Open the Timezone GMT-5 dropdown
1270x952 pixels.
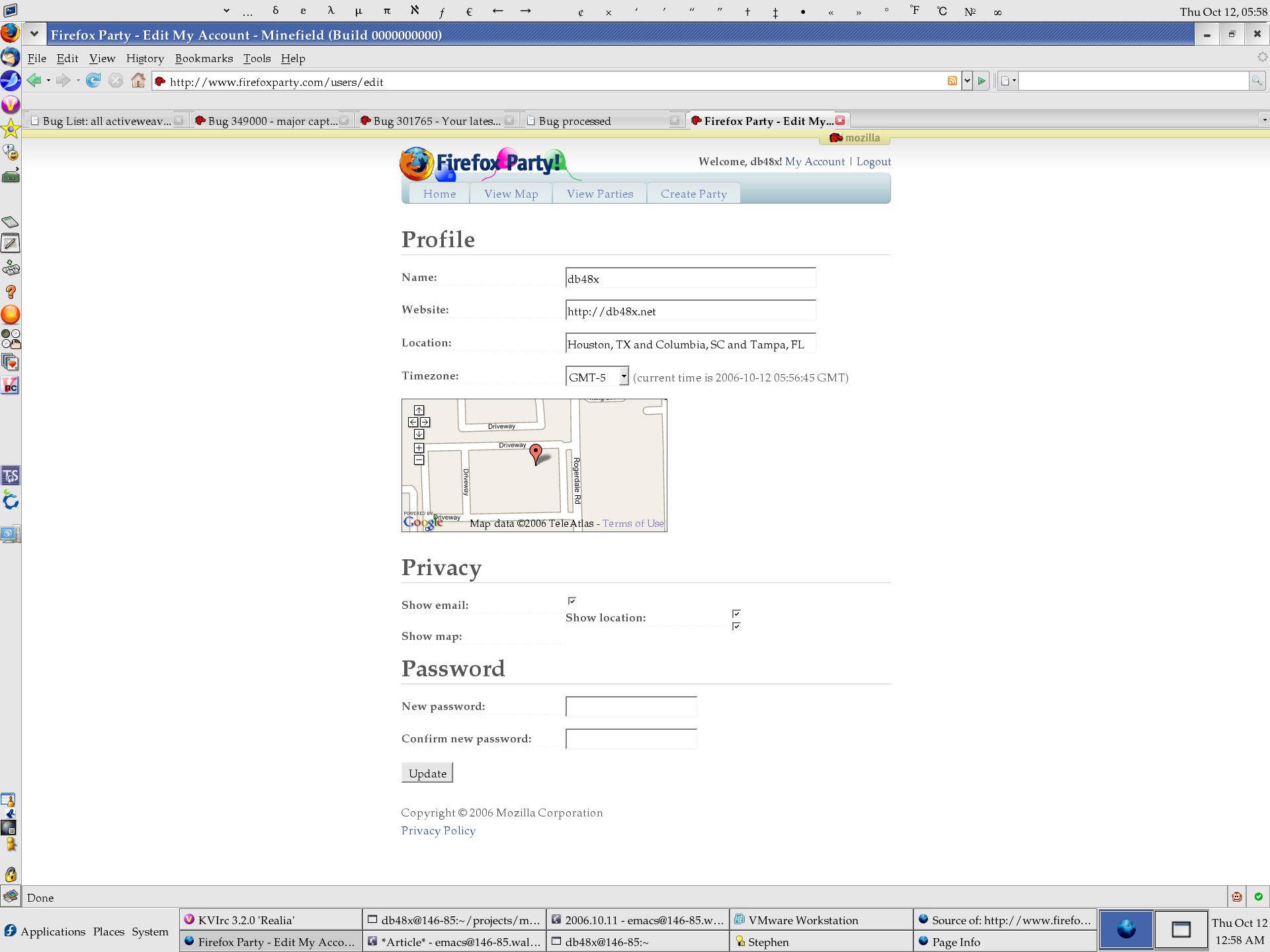597,377
